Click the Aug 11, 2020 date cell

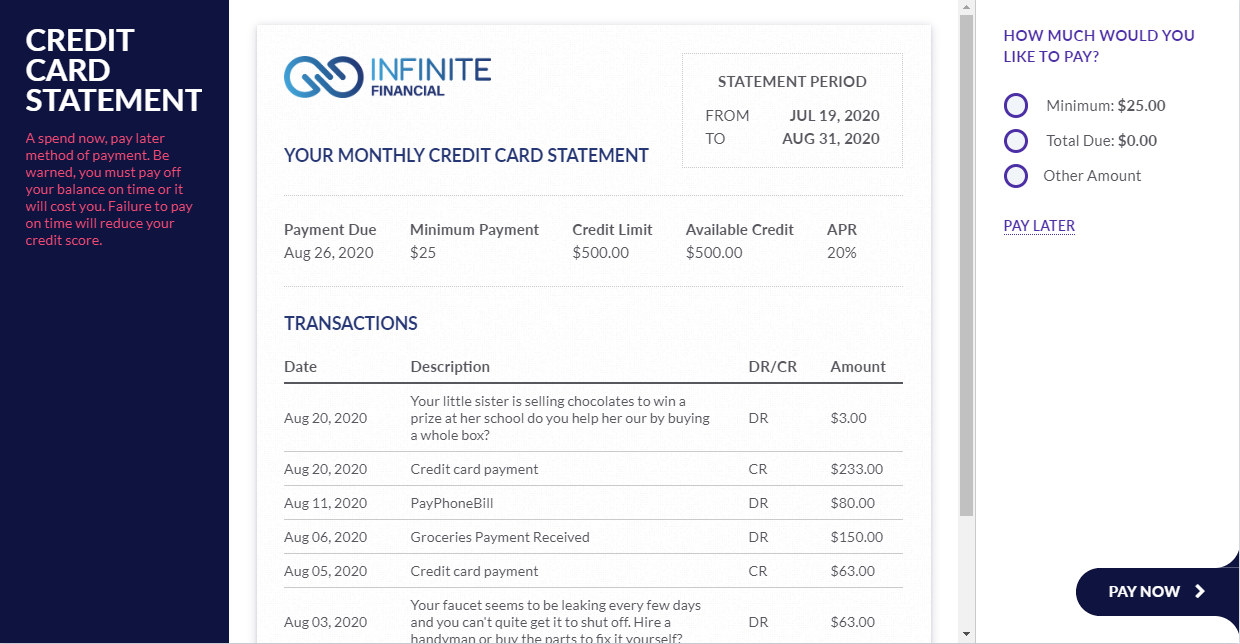tap(325, 503)
